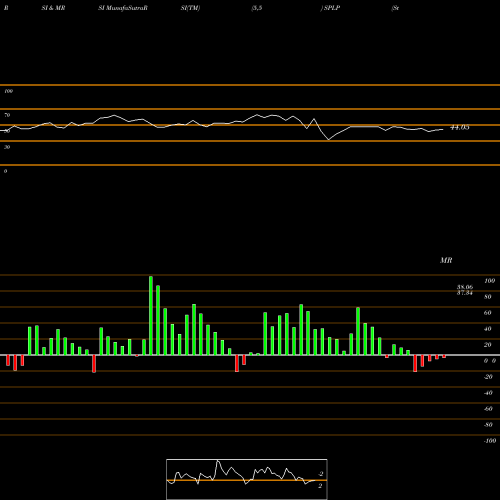Select the SPLP ticker text in header
The width and height of the screenshot is (500, 500).
(332, 8)
